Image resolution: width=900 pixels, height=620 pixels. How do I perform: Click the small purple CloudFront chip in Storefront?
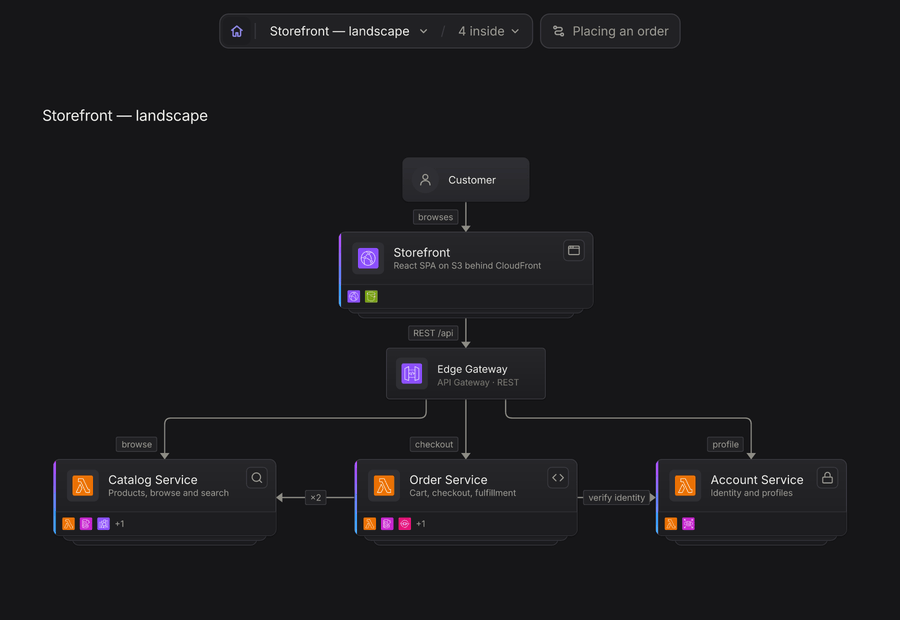click(x=354, y=296)
